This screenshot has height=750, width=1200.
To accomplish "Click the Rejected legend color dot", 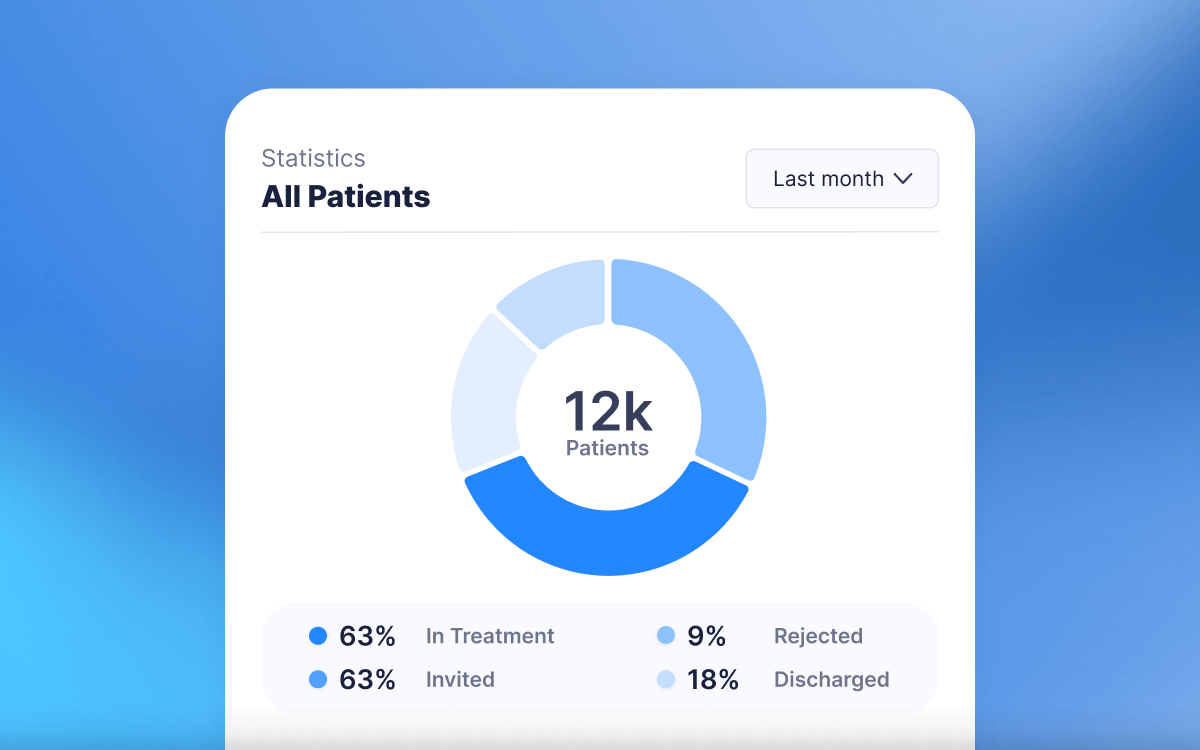I will click(666, 636).
